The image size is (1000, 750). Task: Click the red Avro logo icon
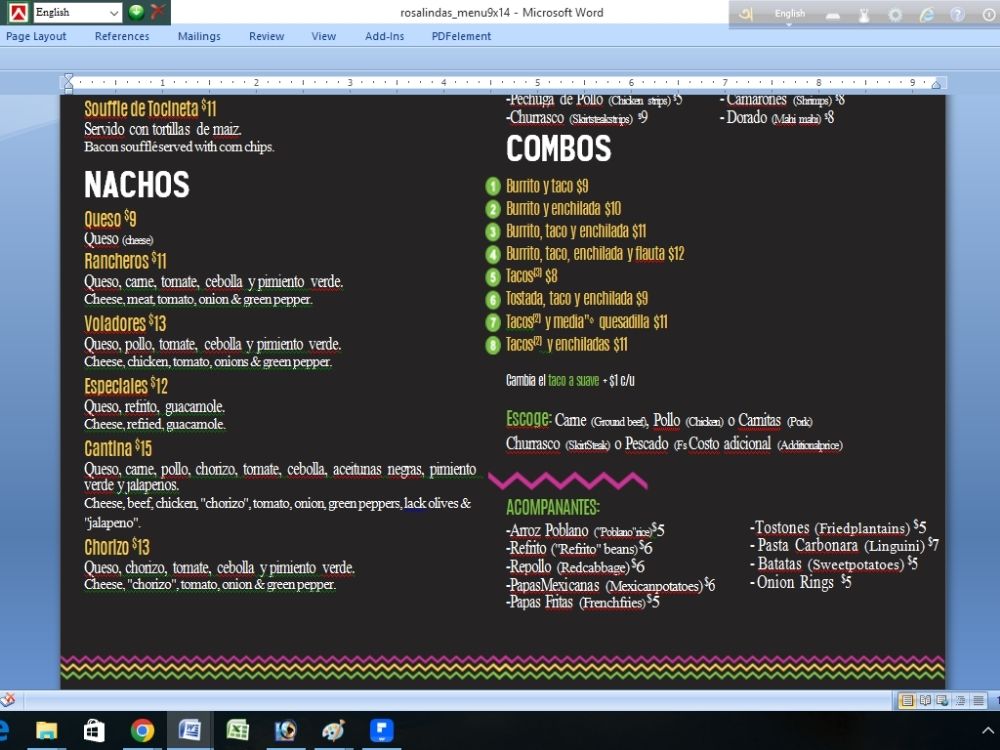(x=18, y=12)
